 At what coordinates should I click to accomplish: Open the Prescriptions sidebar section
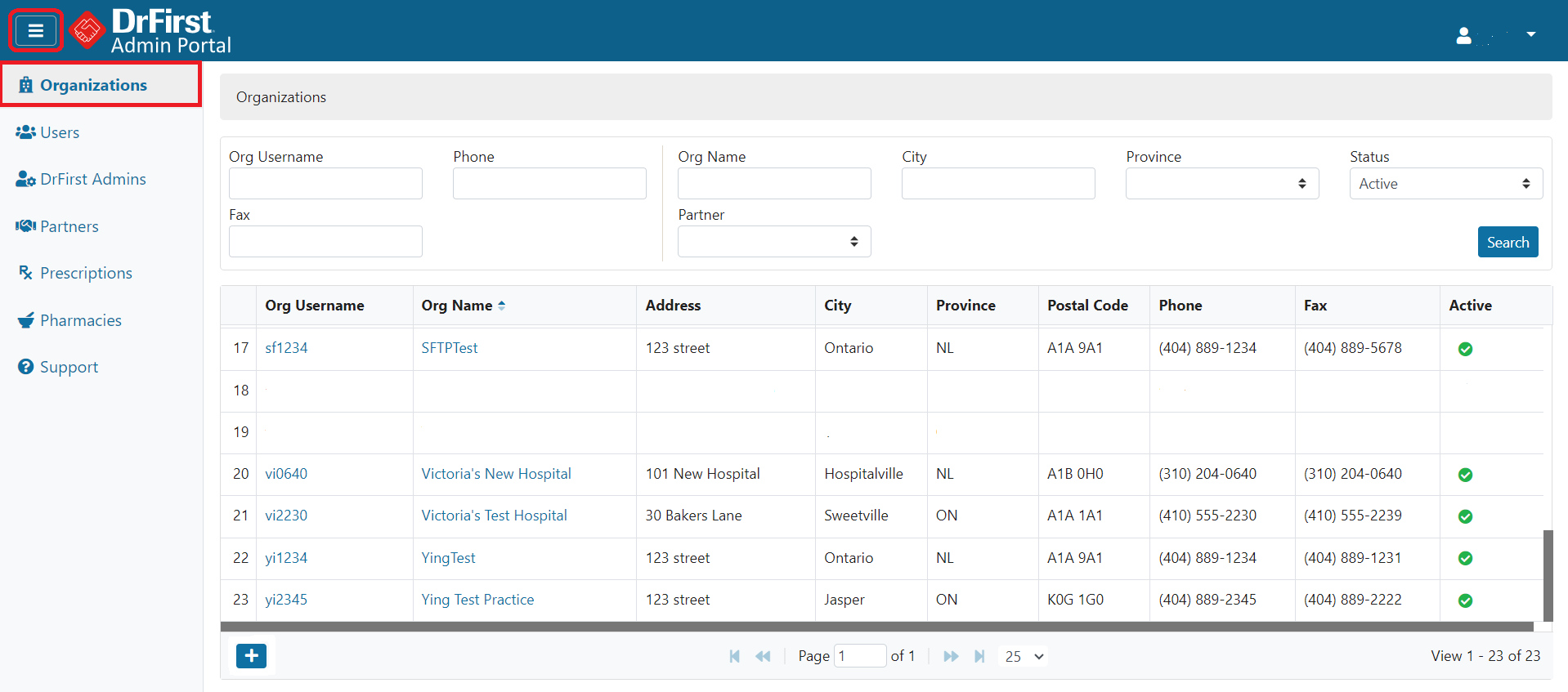point(86,273)
